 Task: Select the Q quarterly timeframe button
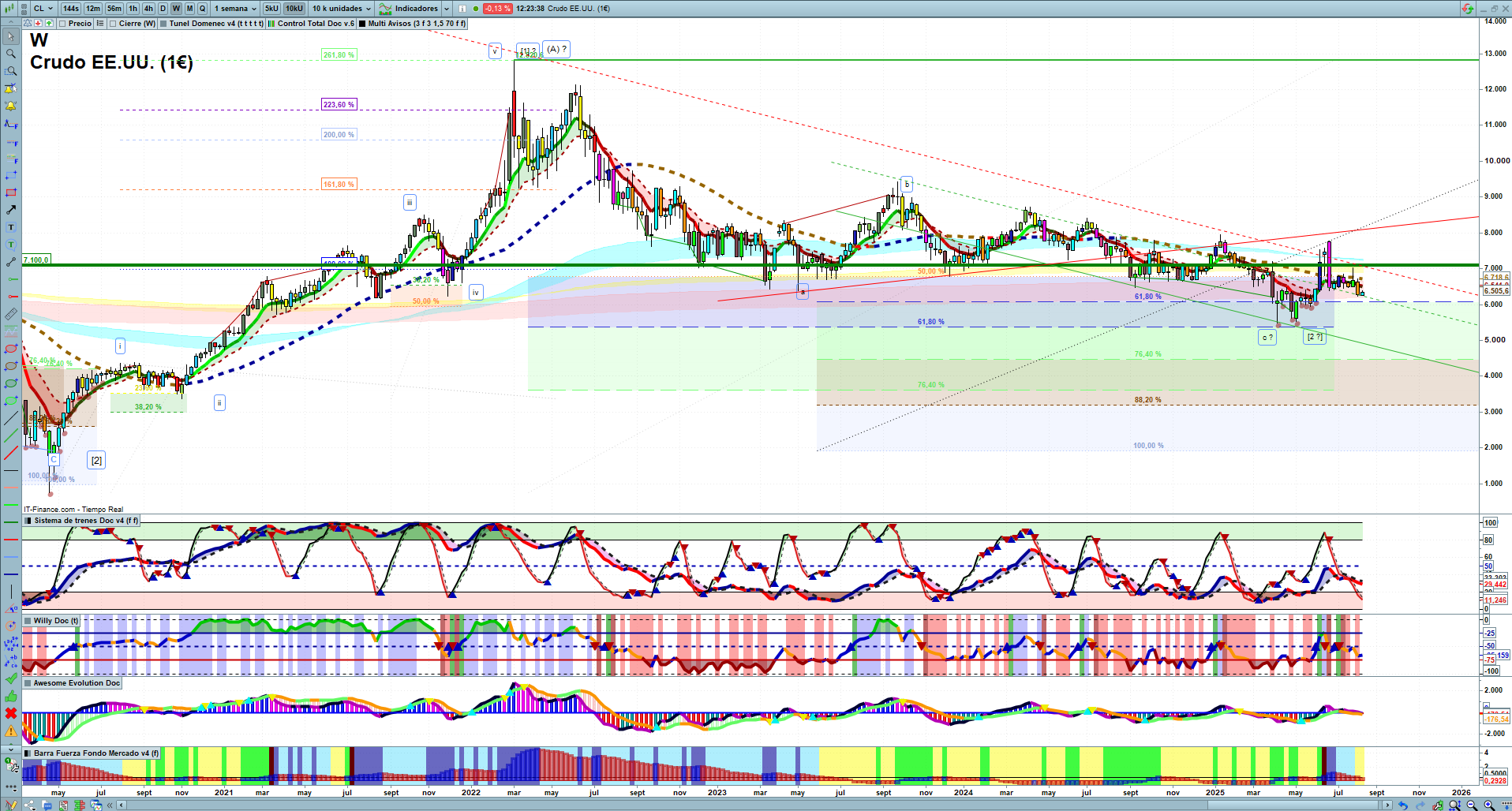(x=202, y=9)
